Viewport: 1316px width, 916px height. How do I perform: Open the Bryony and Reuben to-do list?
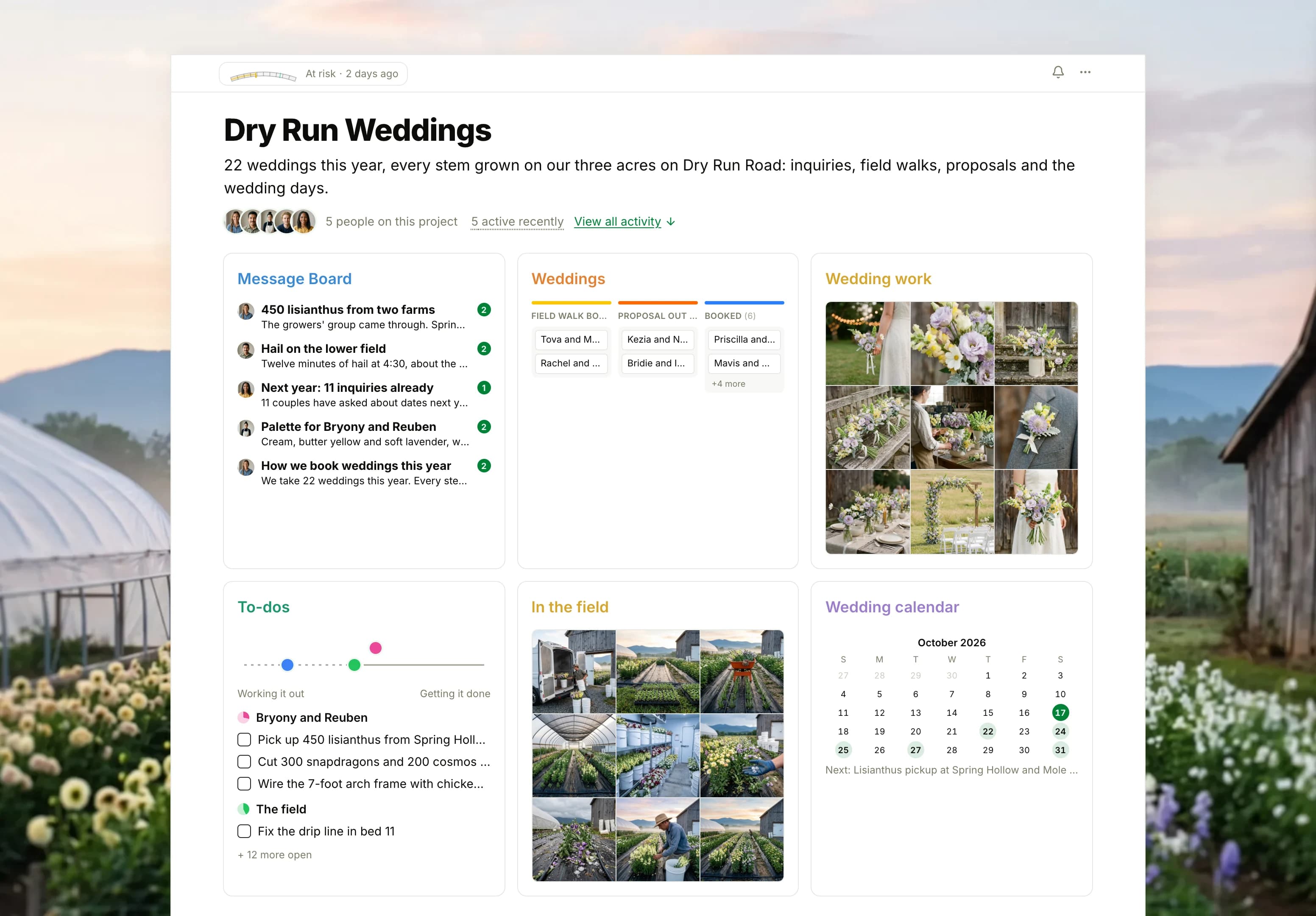point(311,718)
